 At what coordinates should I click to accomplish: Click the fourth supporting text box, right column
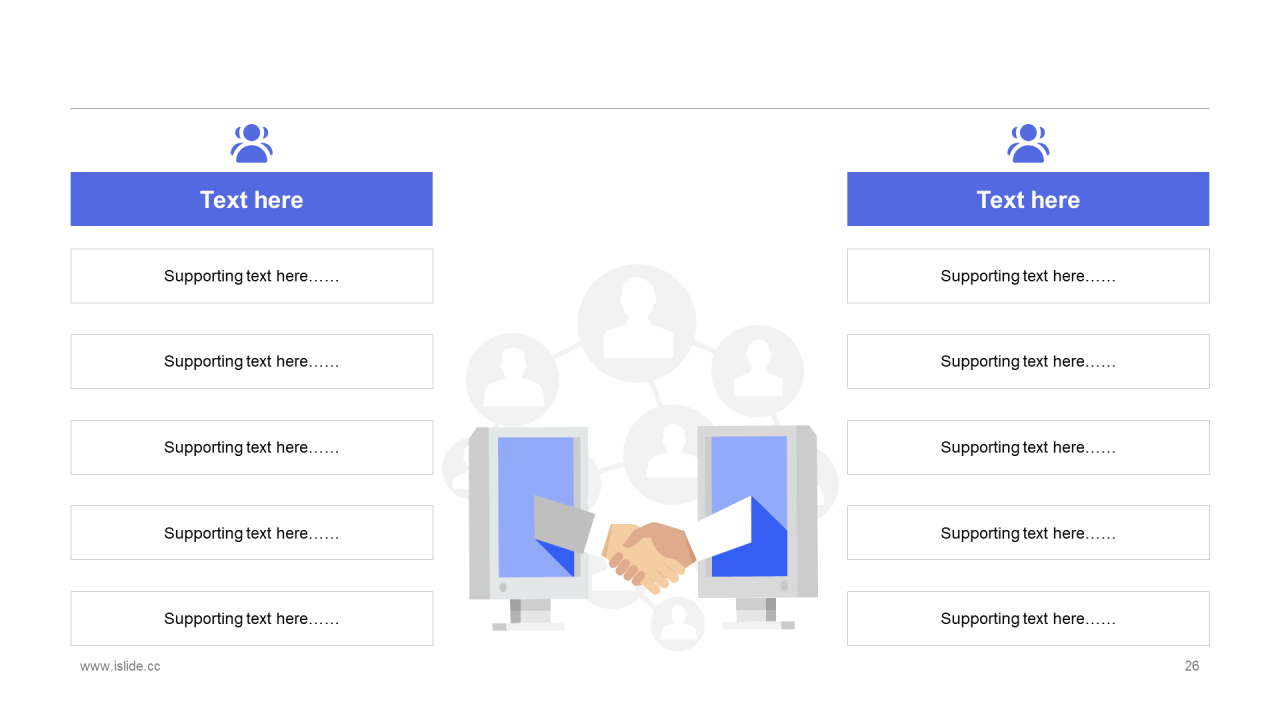point(1028,533)
